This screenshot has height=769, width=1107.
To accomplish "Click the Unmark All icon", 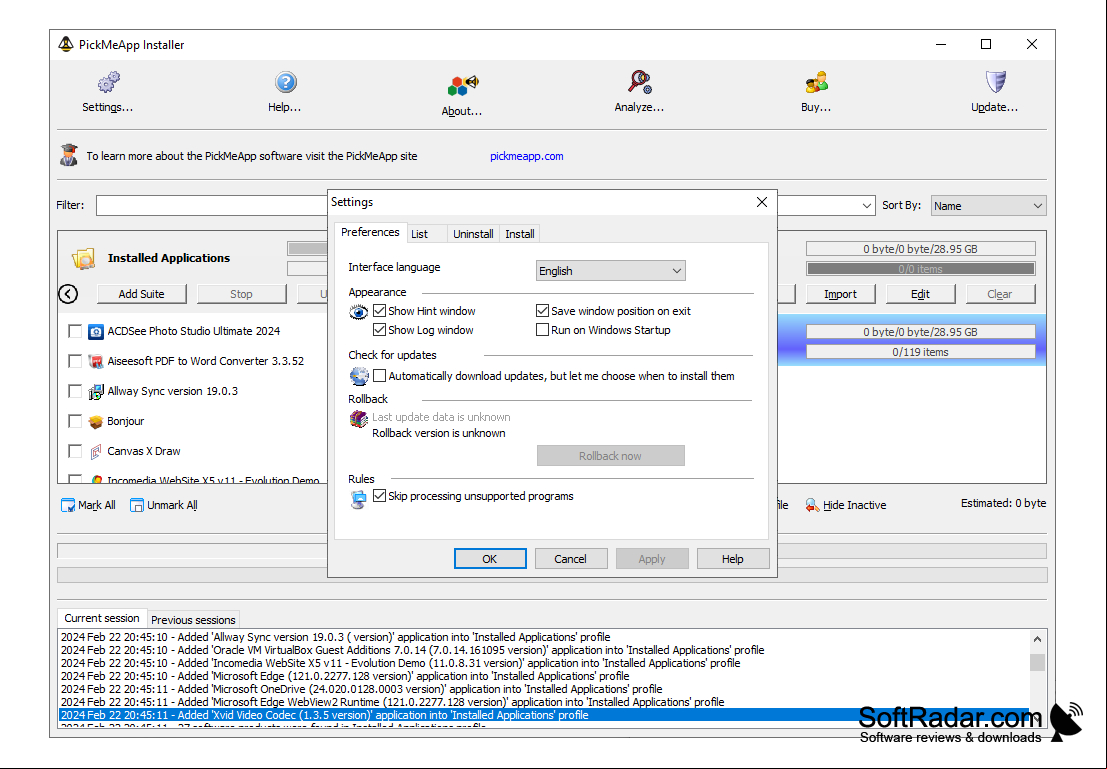I will pos(137,506).
